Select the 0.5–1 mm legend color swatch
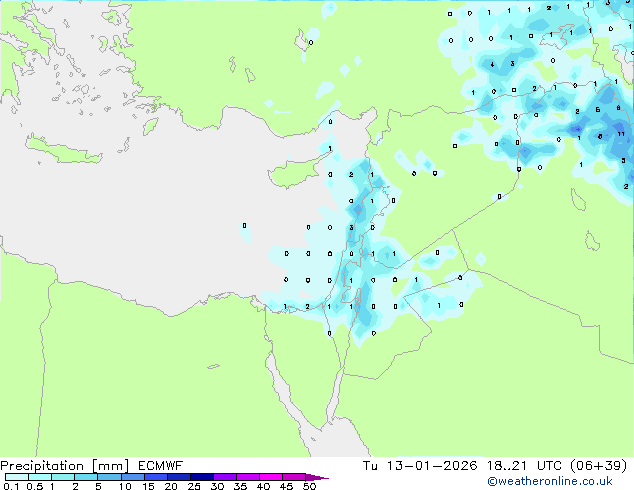Image resolution: width=634 pixels, height=490 pixels. 40,477
